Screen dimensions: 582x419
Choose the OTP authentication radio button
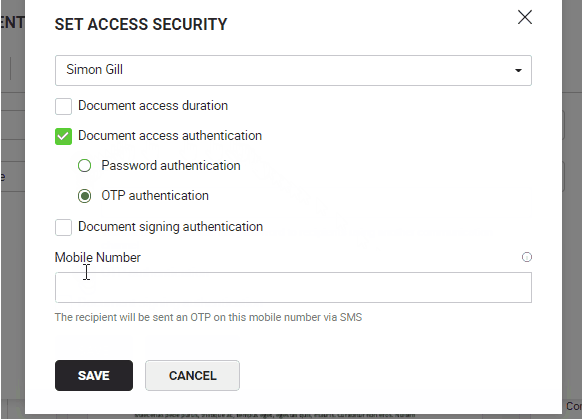pyautogui.click(x=85, y=196)
